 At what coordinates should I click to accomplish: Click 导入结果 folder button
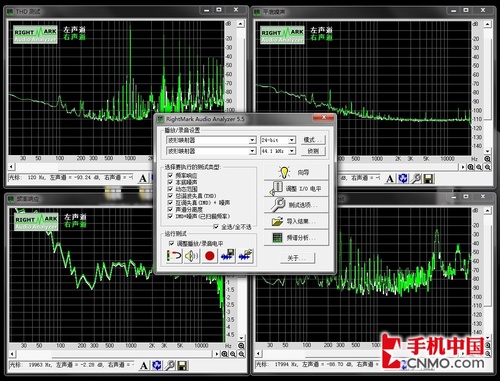(296, 221)
